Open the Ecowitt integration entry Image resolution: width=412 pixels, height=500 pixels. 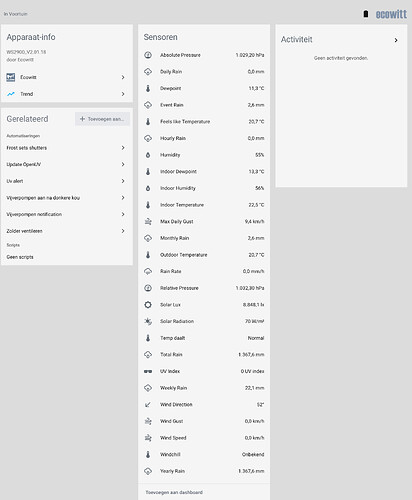coord(67,77)
